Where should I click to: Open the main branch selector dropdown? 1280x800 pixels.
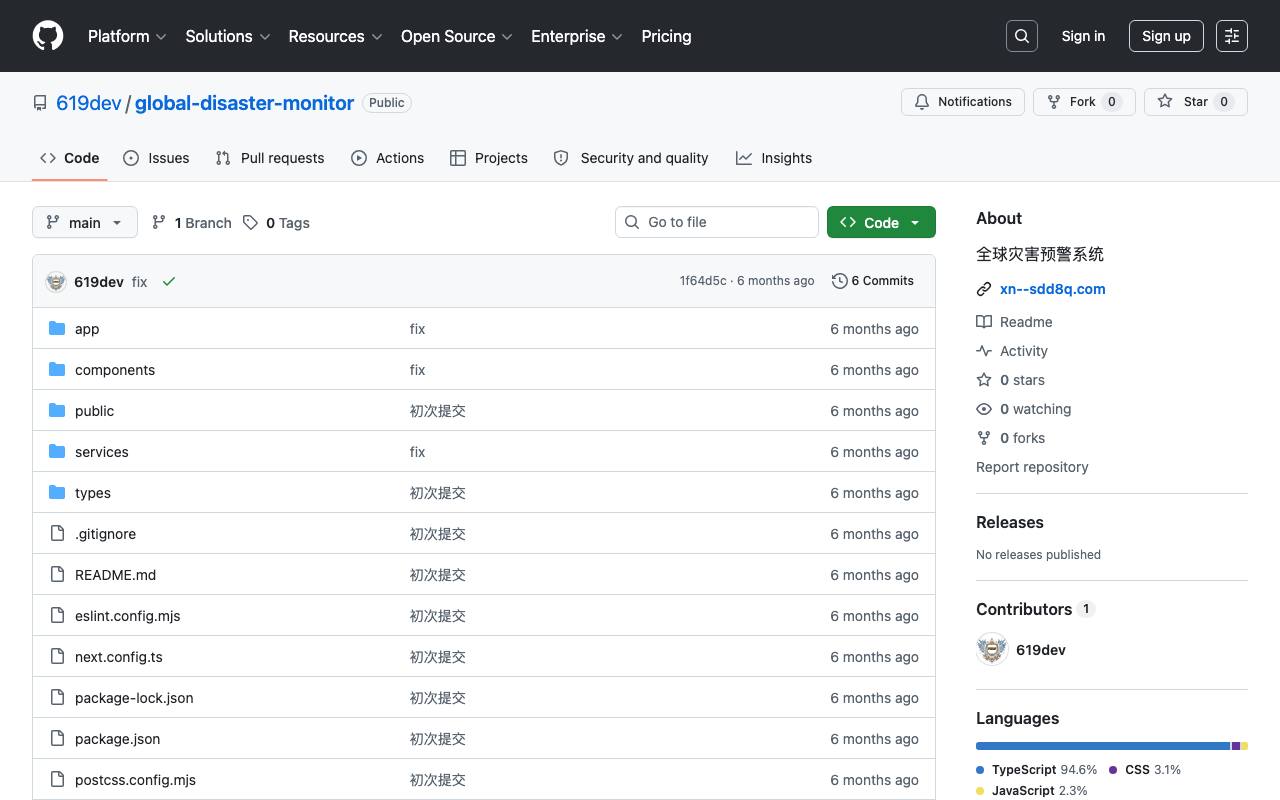[x=85, y=222]
